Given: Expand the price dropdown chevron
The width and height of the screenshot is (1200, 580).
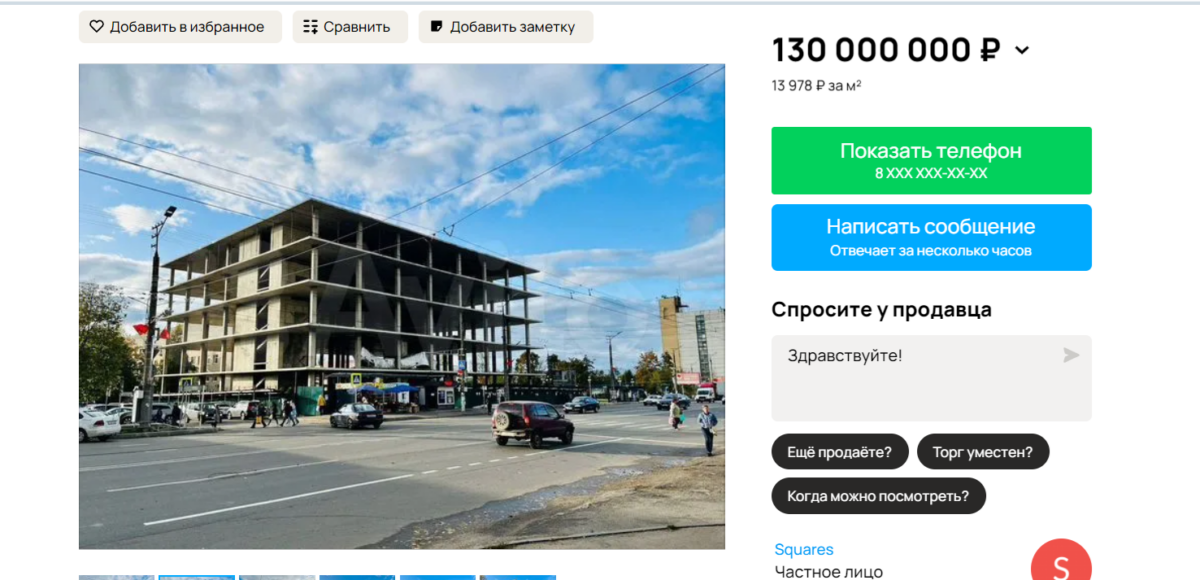Looking at the screenshot, I should coord(1021,50).
